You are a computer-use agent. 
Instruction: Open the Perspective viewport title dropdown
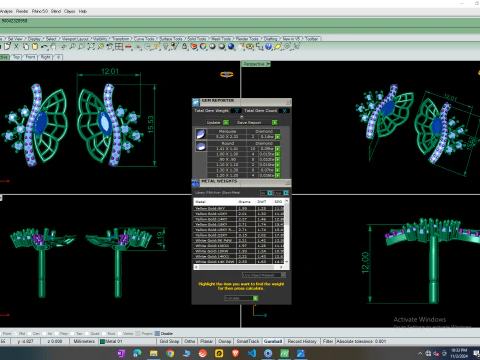point(268,64)
